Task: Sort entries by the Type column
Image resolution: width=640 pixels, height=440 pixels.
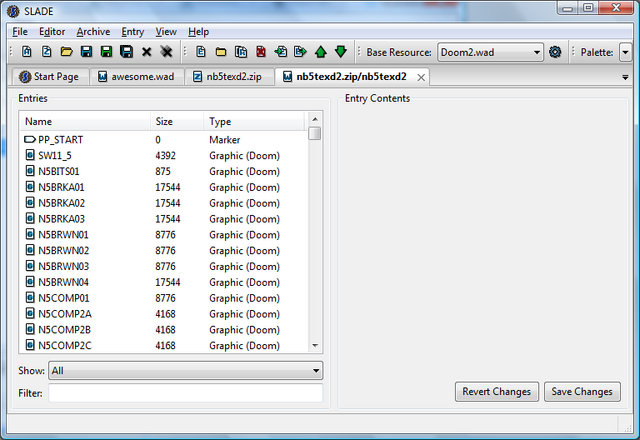Action: tap(254, 122)
